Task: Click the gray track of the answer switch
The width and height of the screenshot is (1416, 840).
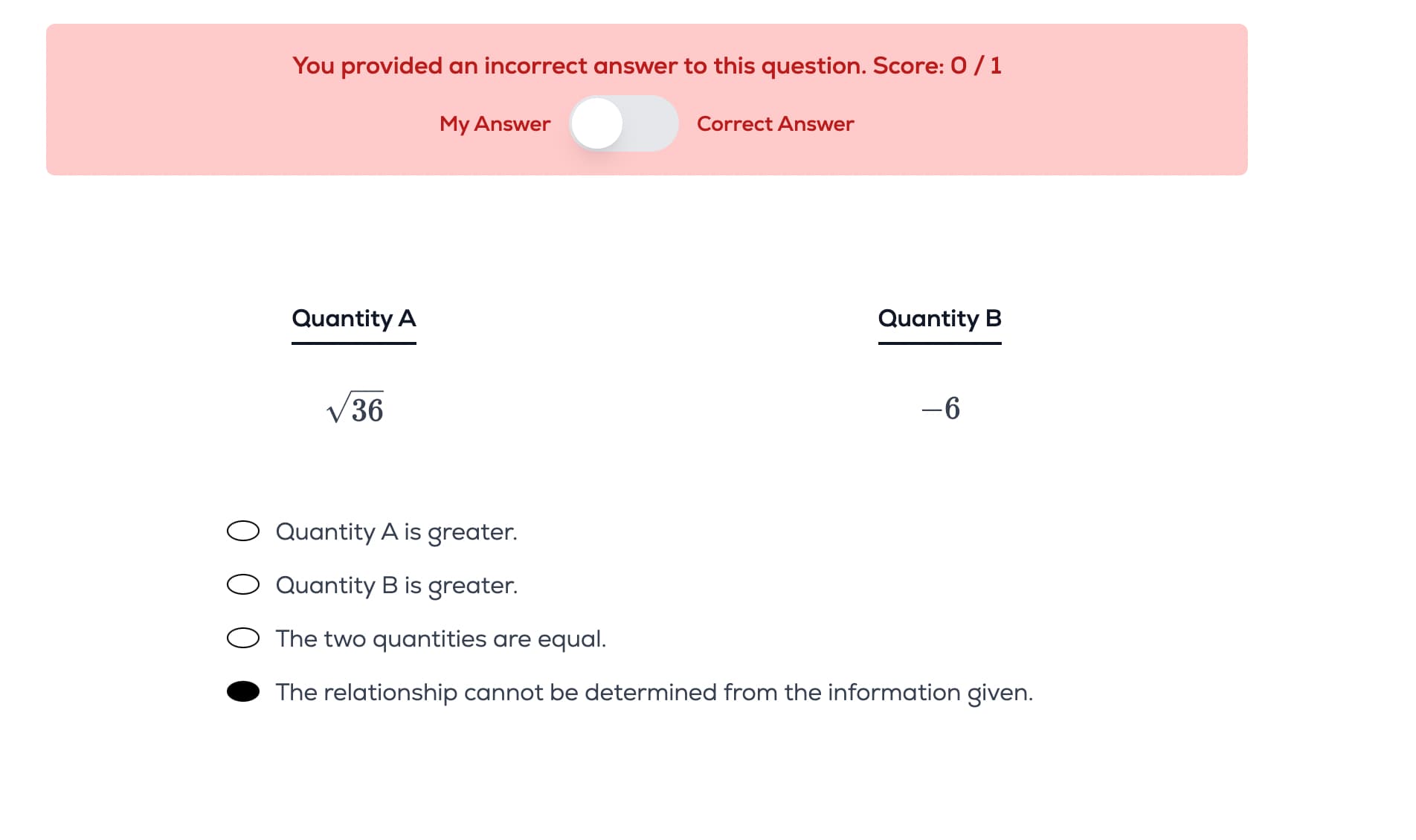Action: [650, 123]
